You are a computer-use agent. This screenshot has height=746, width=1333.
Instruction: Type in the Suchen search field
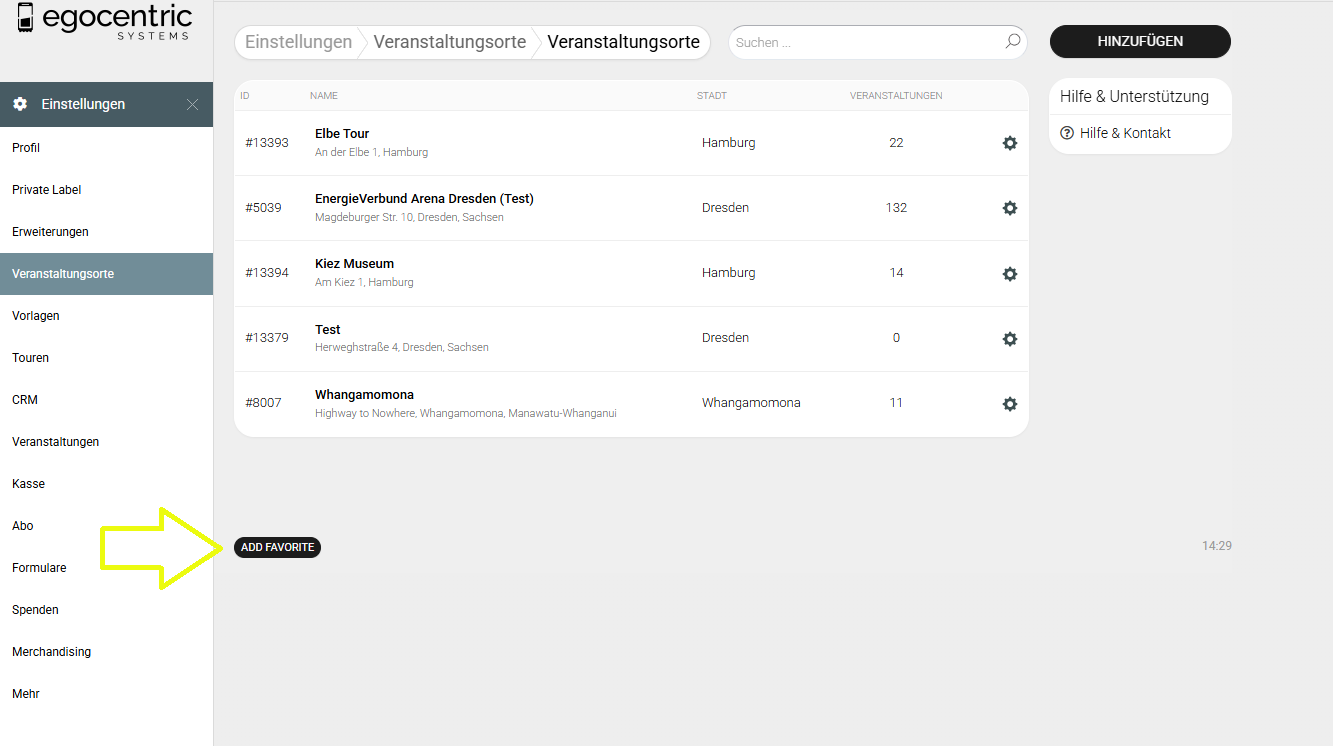tap(865, 43)
